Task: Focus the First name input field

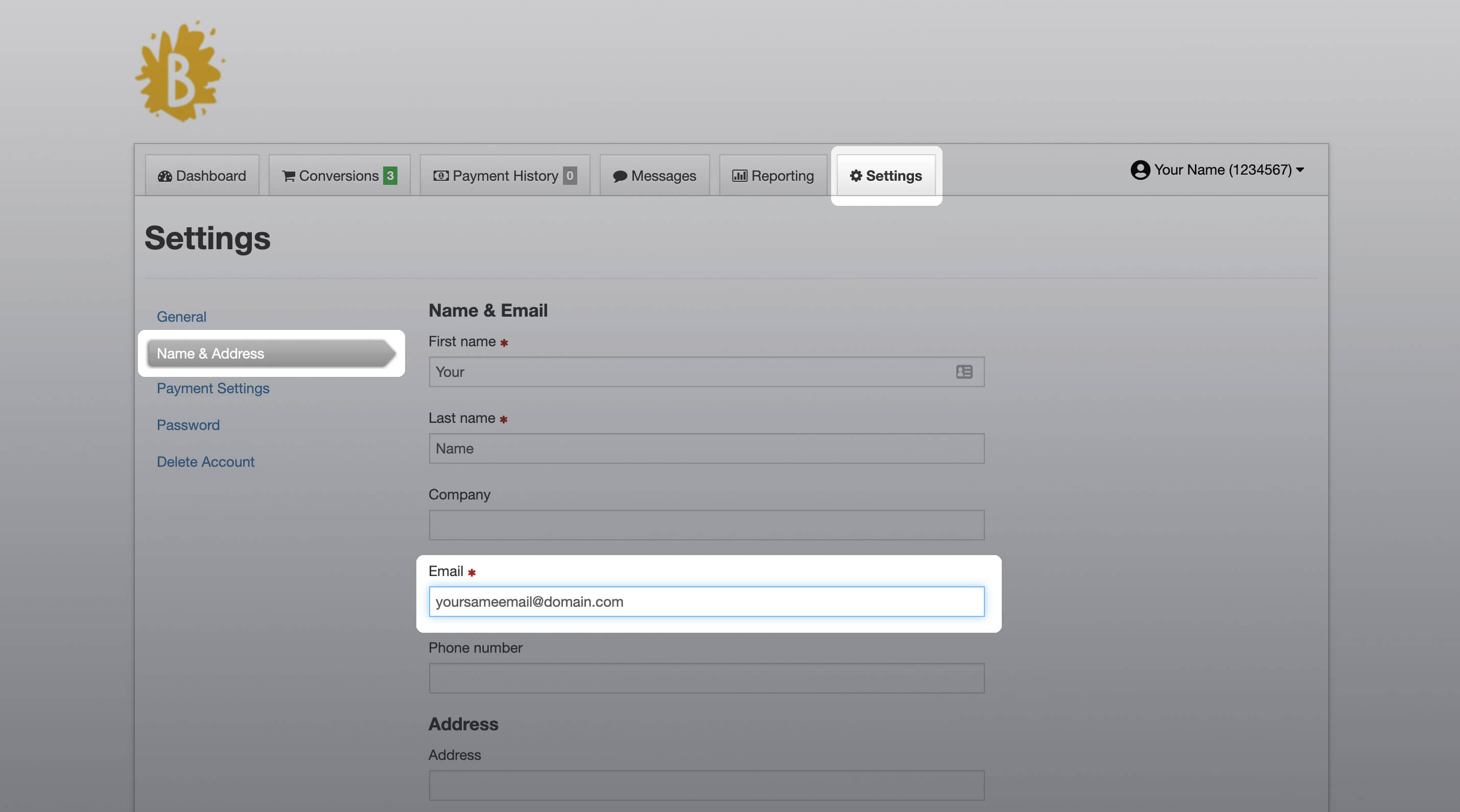Action: click(707, 372)
